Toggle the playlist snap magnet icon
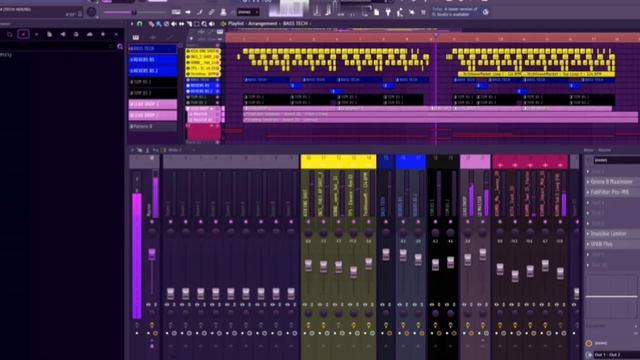 [139, 24]
